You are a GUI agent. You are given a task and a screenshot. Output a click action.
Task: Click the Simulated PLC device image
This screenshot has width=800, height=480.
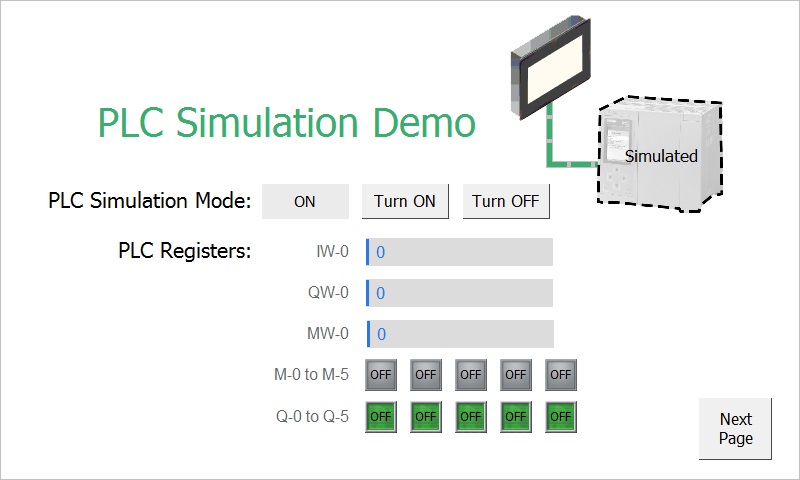point(660,155)
